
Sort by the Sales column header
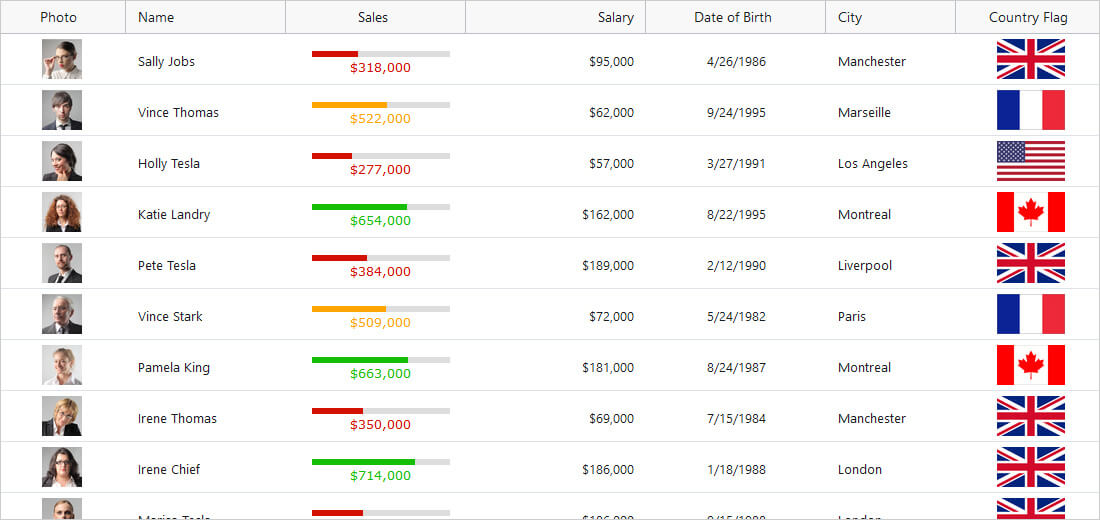point(373,17)
